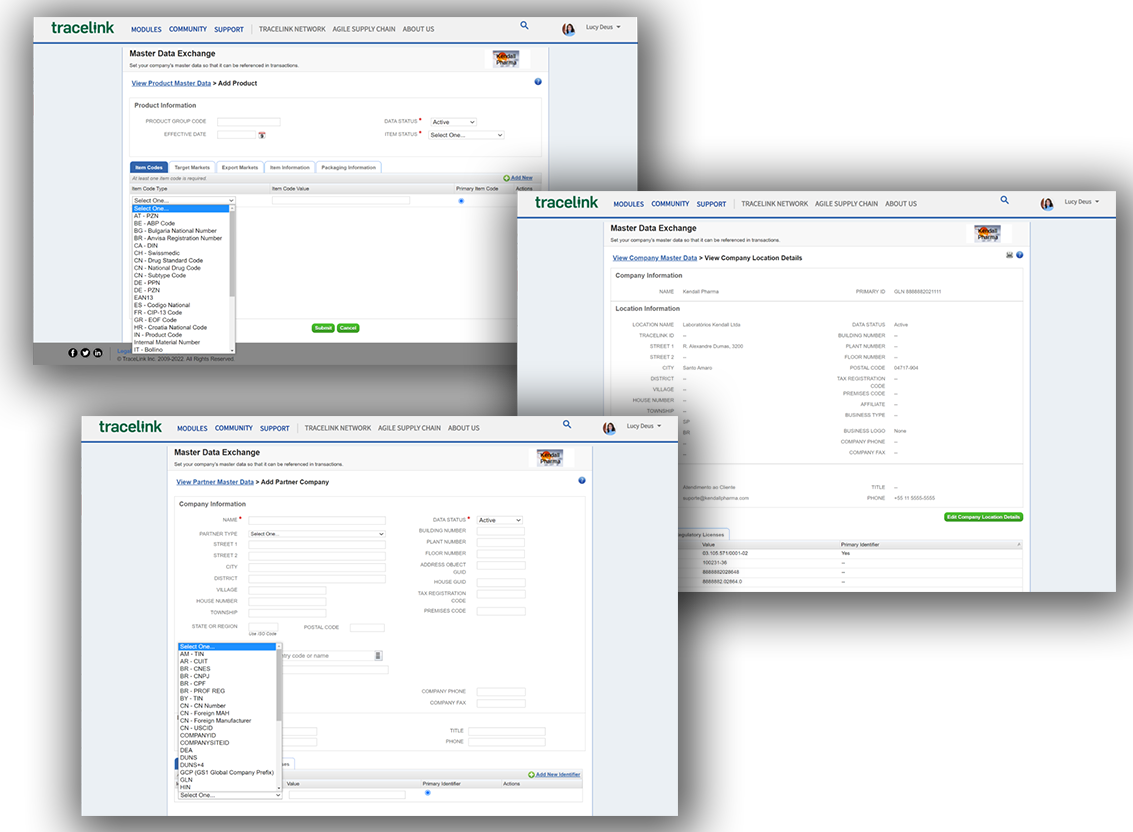The image size is (1133, 832).
Task: Click country lookup icon in Add Partner form
Action: pos(378,656)
